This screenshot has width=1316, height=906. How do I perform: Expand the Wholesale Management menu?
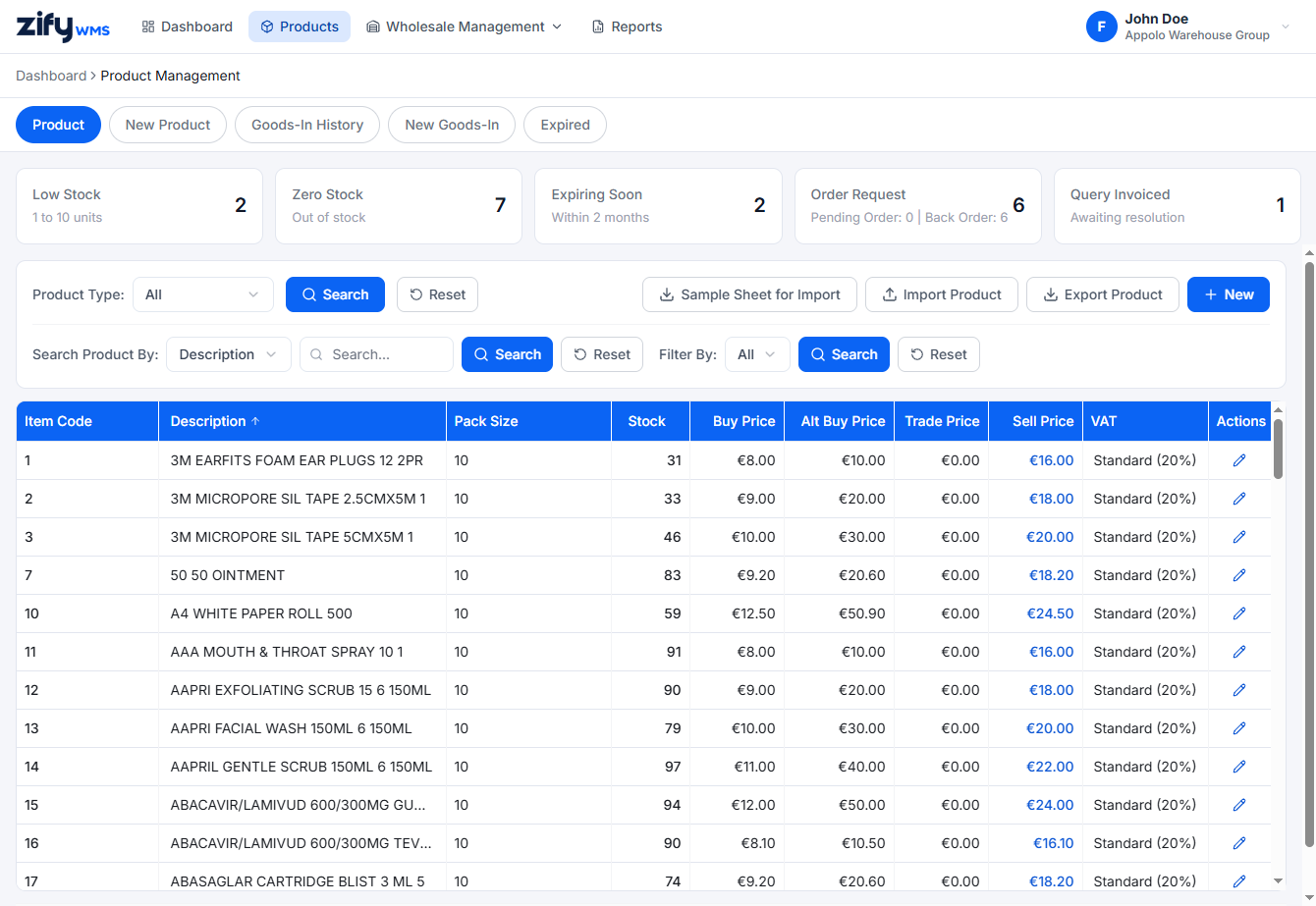464,27
